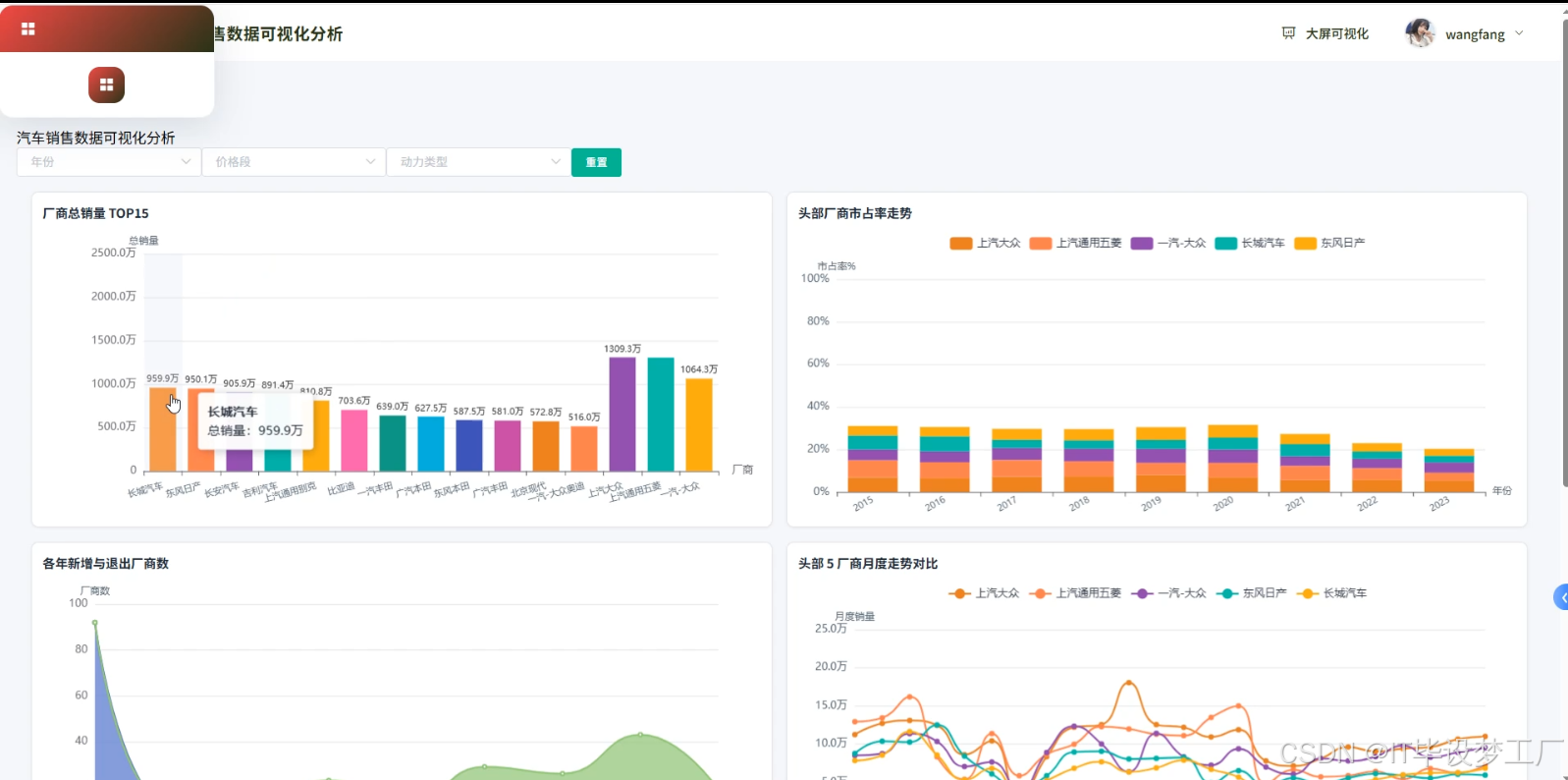
Task: Open the 价格段 price range dropdown
Action: (x=294, y=162)
